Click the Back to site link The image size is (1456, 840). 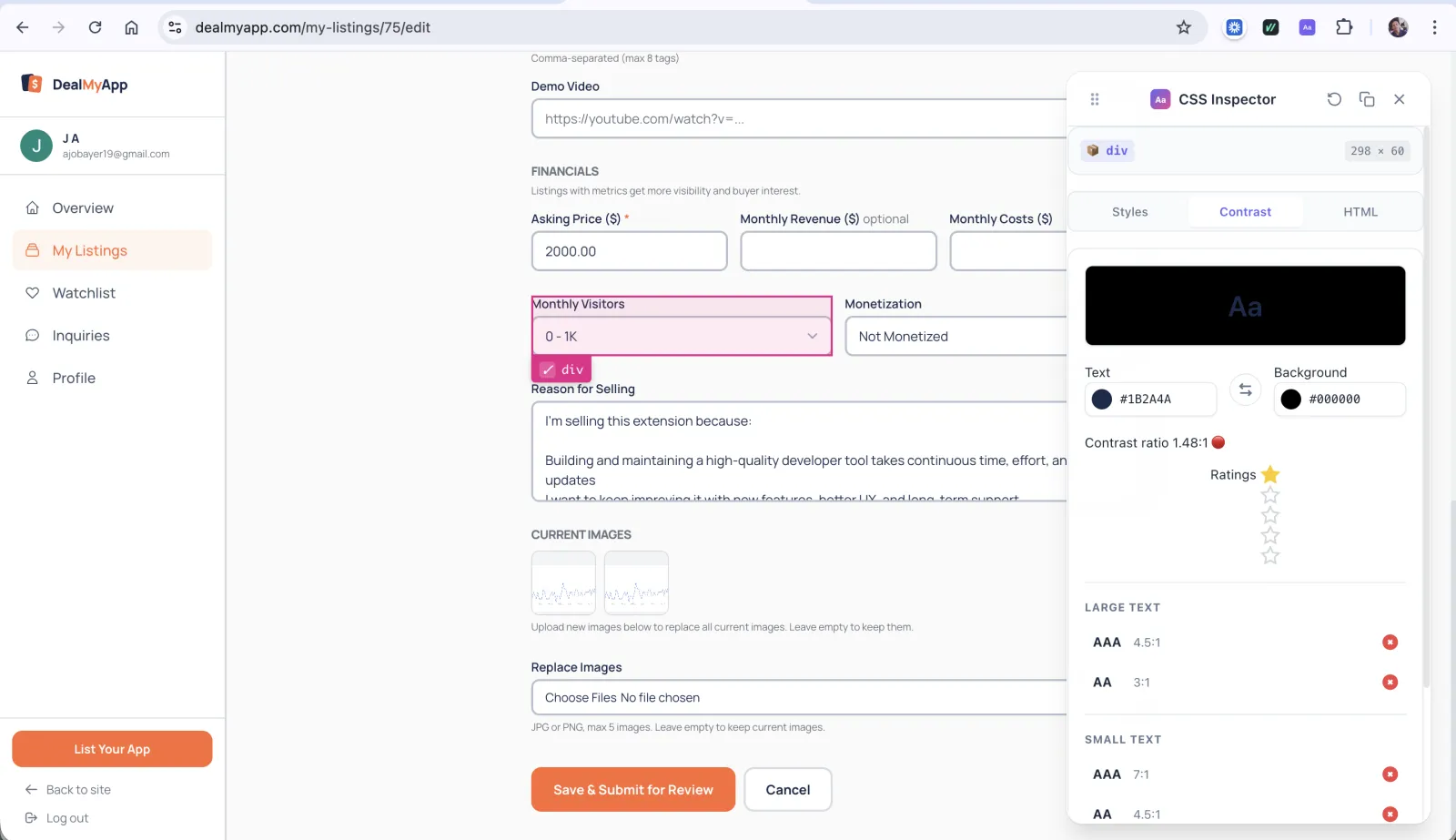coord(68,790)
